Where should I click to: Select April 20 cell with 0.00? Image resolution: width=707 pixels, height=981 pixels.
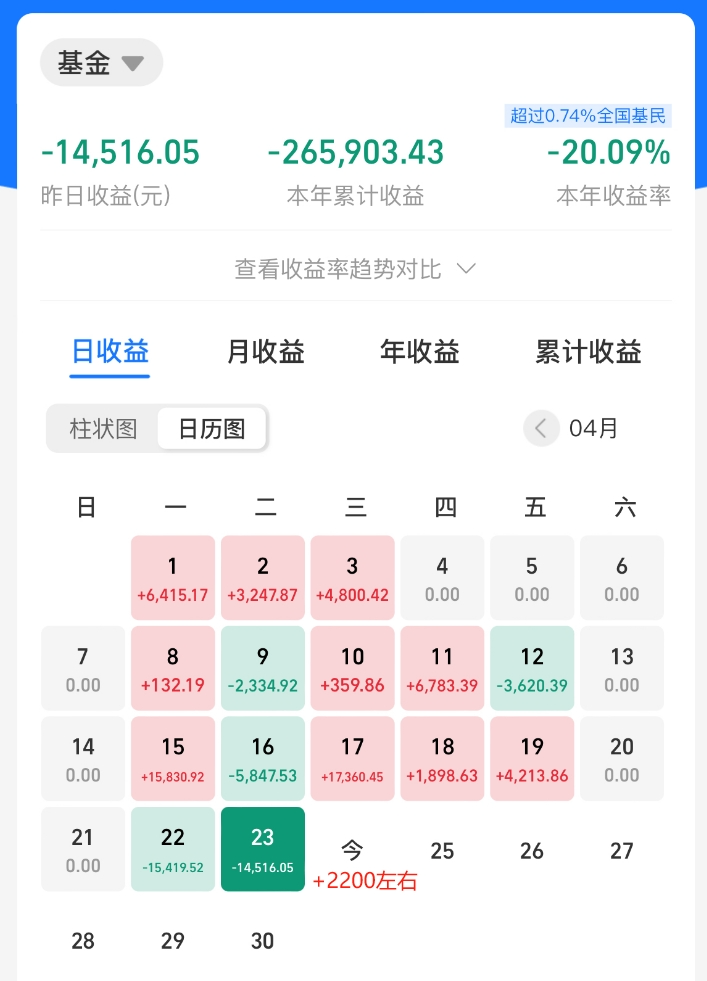622,758
